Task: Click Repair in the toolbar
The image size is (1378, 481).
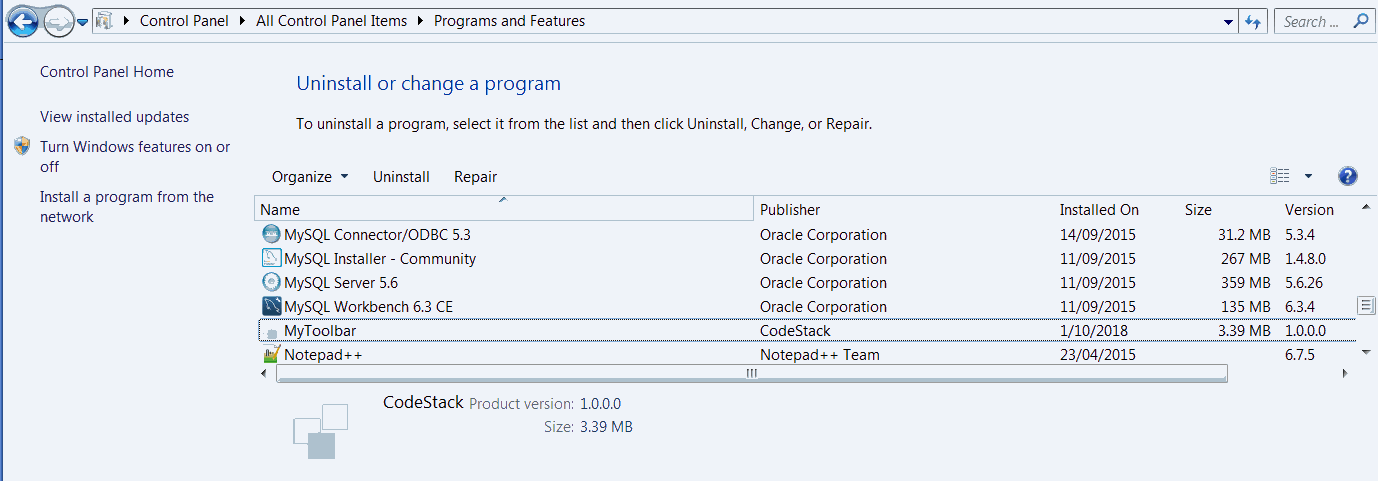Action: click(x=475, y=177)
